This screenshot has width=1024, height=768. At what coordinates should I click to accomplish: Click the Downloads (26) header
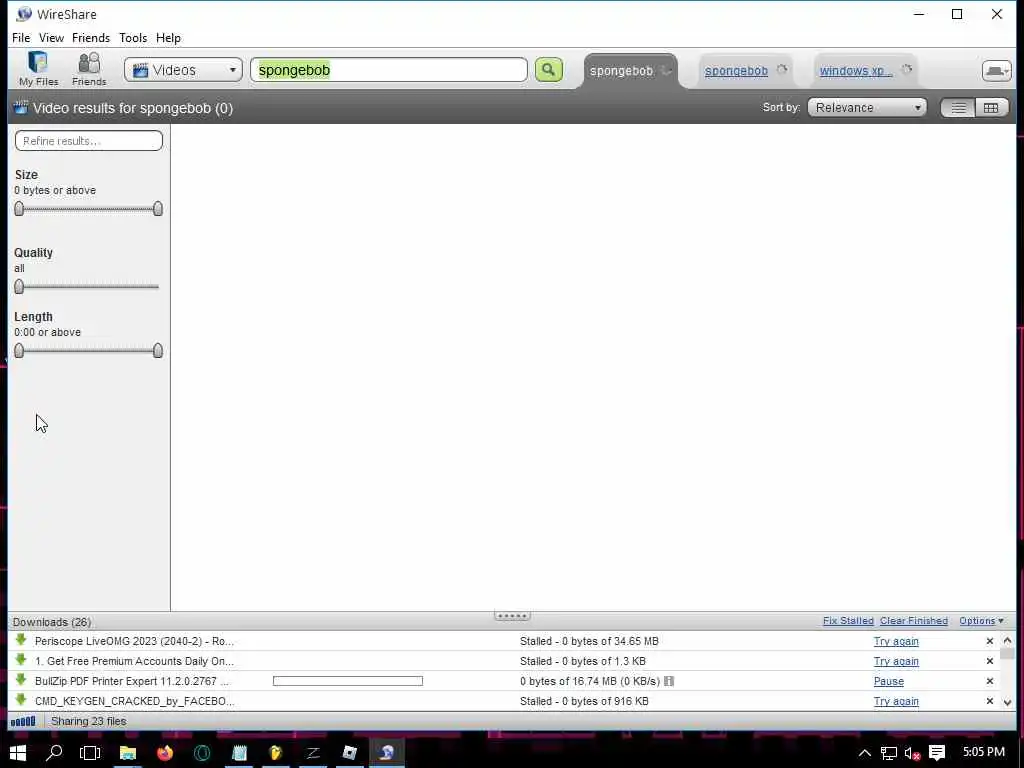[52, 622]
